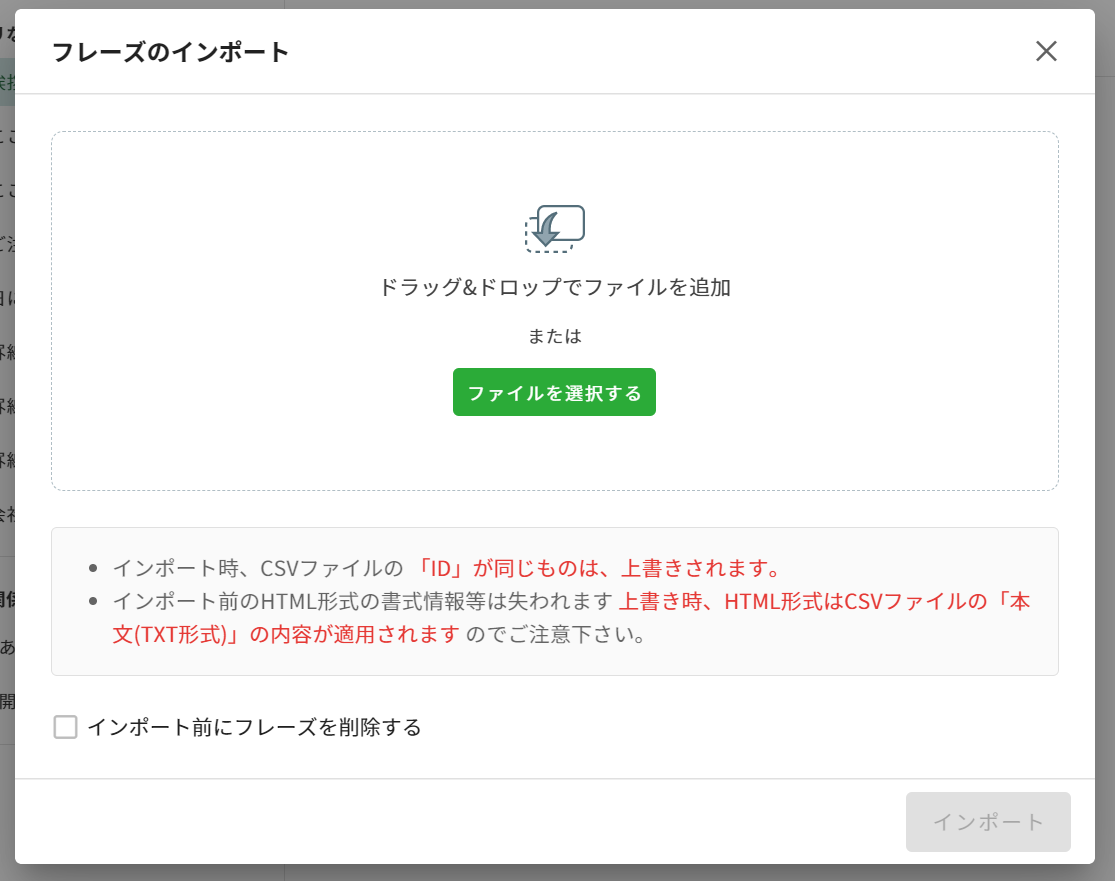Click the フレーズのインポート dialog title
Image resolution: width=1115 pixels, height=881 pixels.
pos(170,52)
